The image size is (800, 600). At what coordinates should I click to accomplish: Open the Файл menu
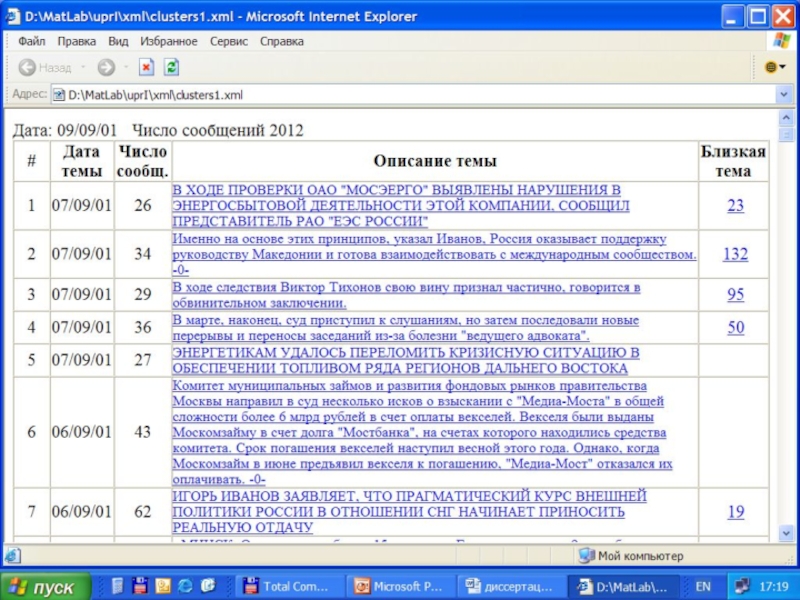pos(31,41)
